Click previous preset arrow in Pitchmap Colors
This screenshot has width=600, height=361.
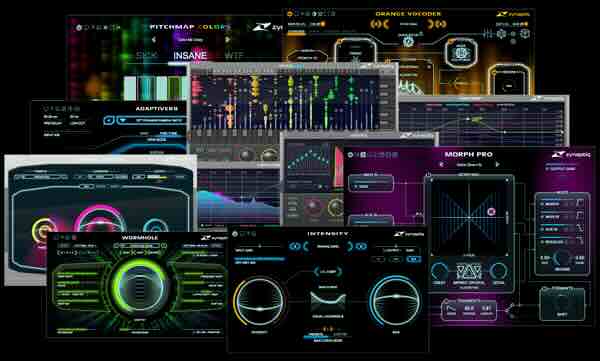(x=154, y=39)
